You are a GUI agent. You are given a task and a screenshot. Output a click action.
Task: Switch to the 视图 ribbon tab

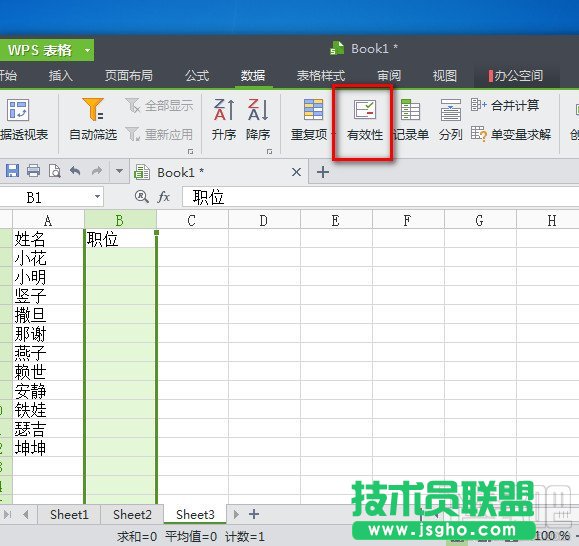click(x=445, y=76)
